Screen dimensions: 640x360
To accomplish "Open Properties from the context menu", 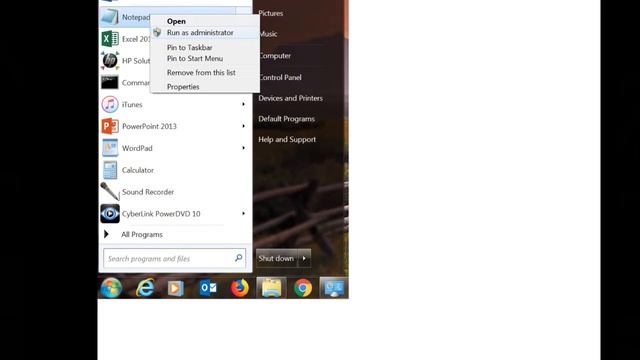I will coord(183,87).
